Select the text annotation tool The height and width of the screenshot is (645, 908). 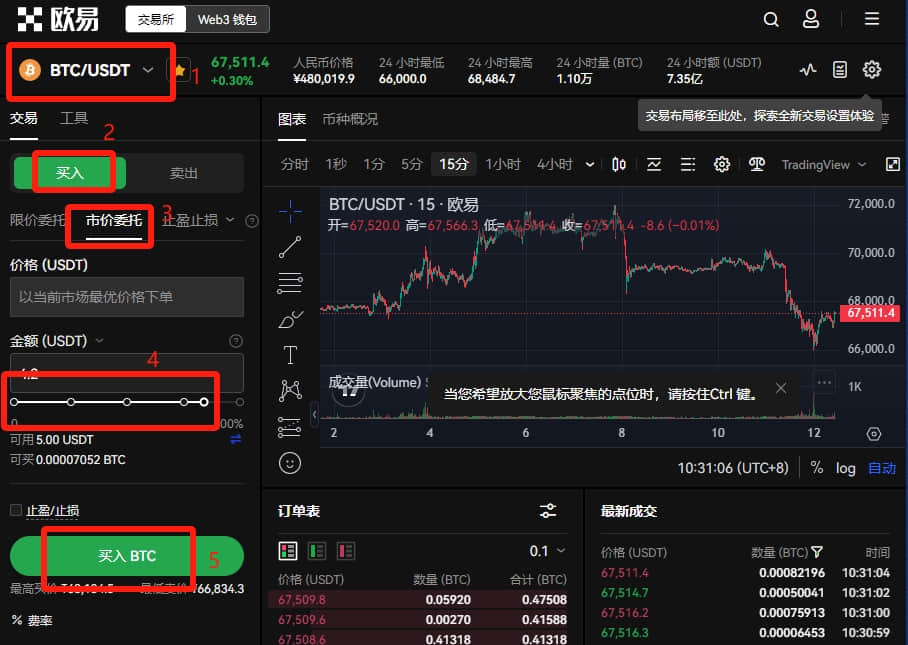[290, 354]
